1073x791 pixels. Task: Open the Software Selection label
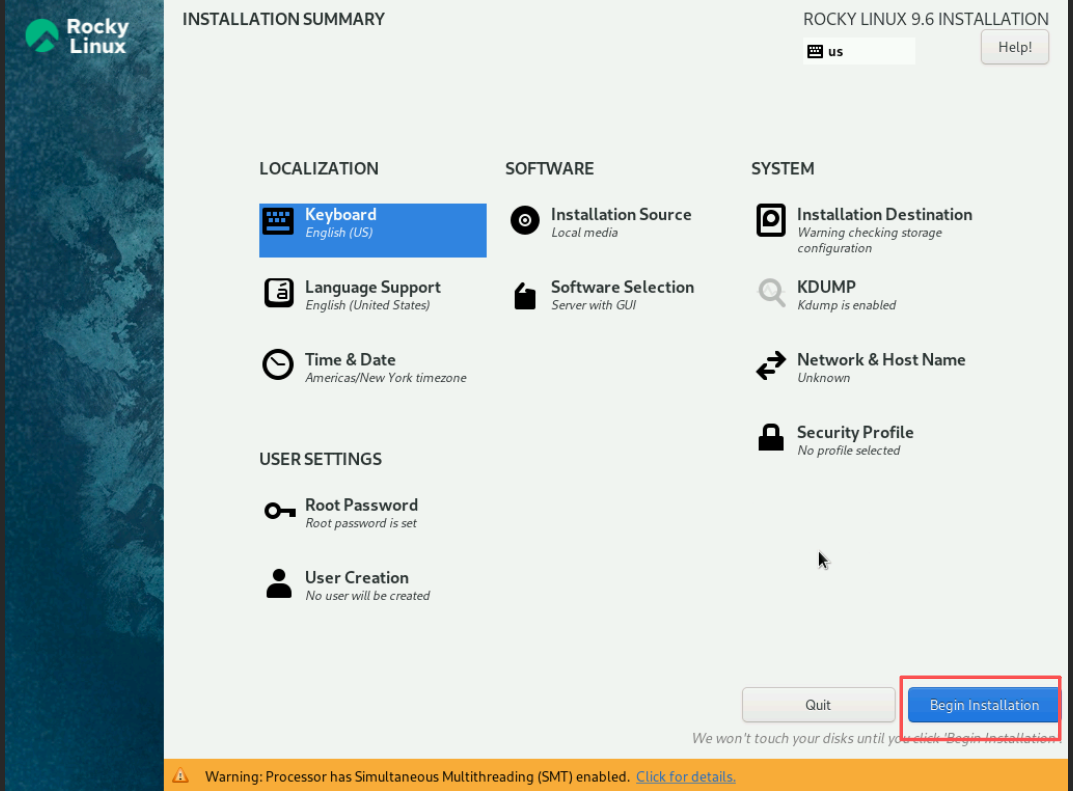tap(622, 287)
